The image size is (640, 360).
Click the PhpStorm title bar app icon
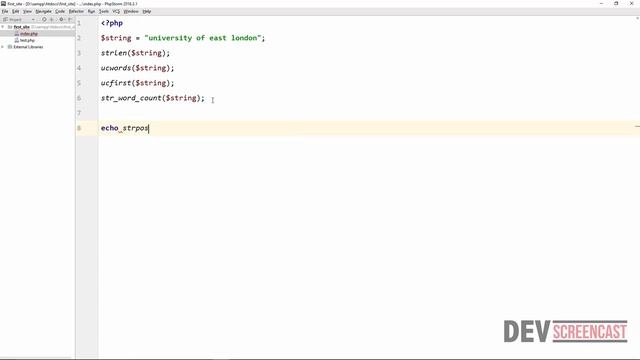pyautogui.click(x=3, y=4)
